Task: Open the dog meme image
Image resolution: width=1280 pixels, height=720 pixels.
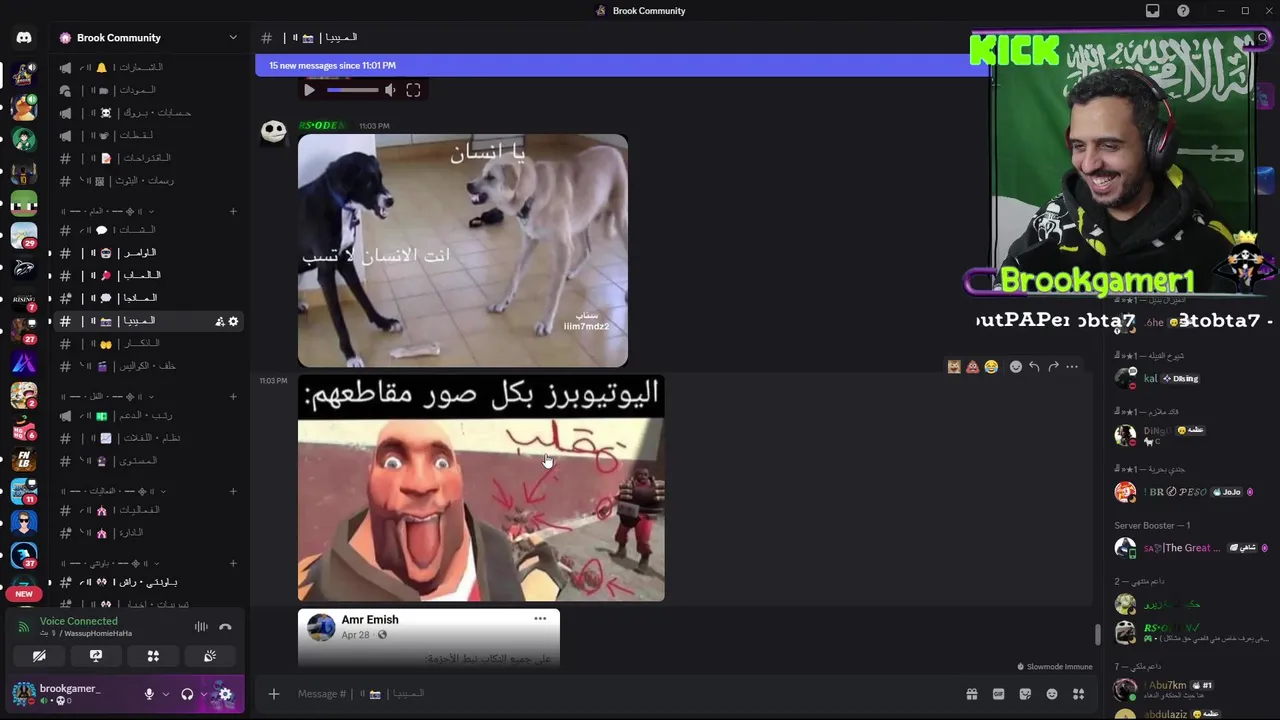Action: 463,251
